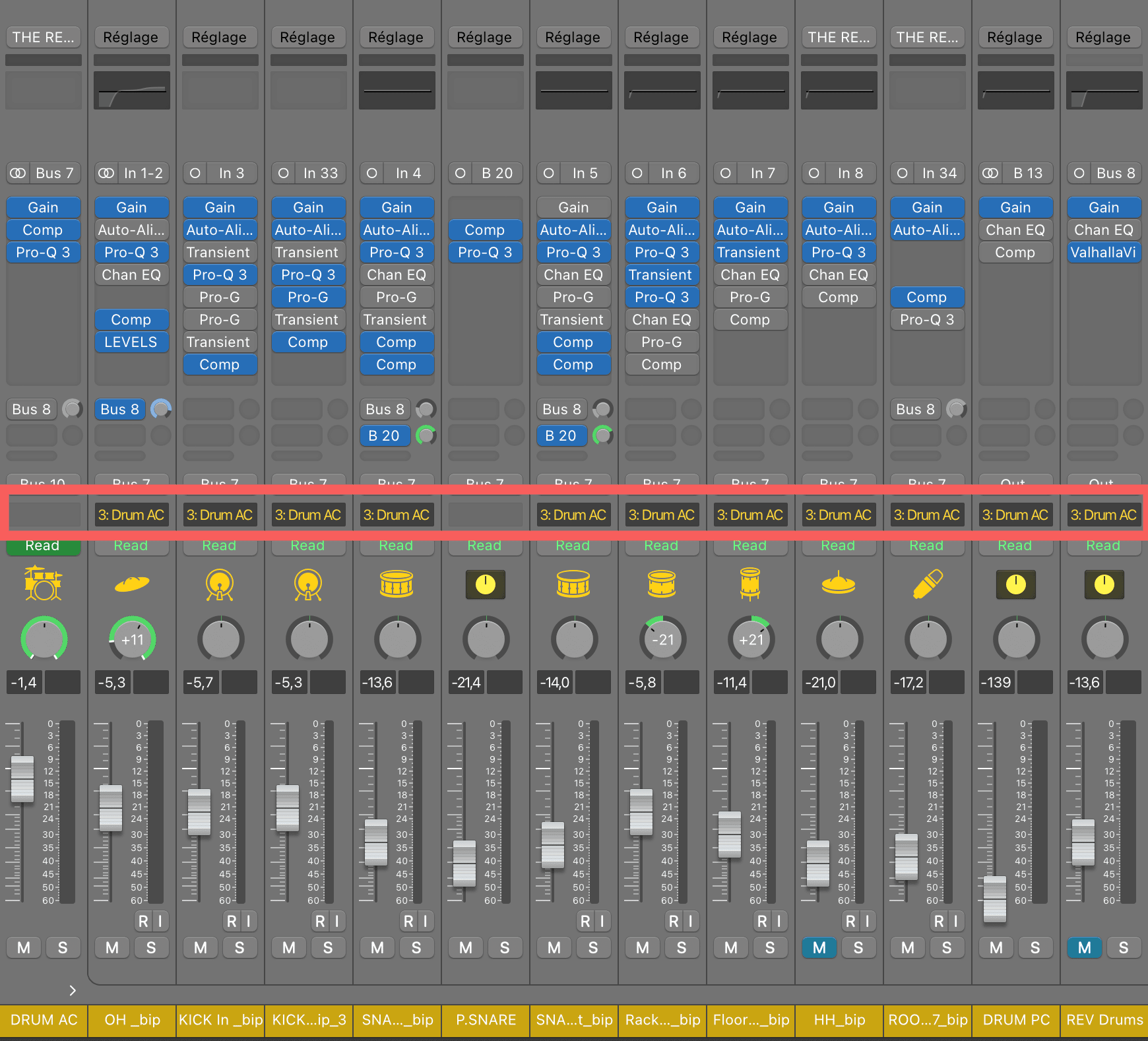Click the Bus 8 send knob on OH _bip
1148x1041 pixels.
pyautogui.click(x=161, y=409)
